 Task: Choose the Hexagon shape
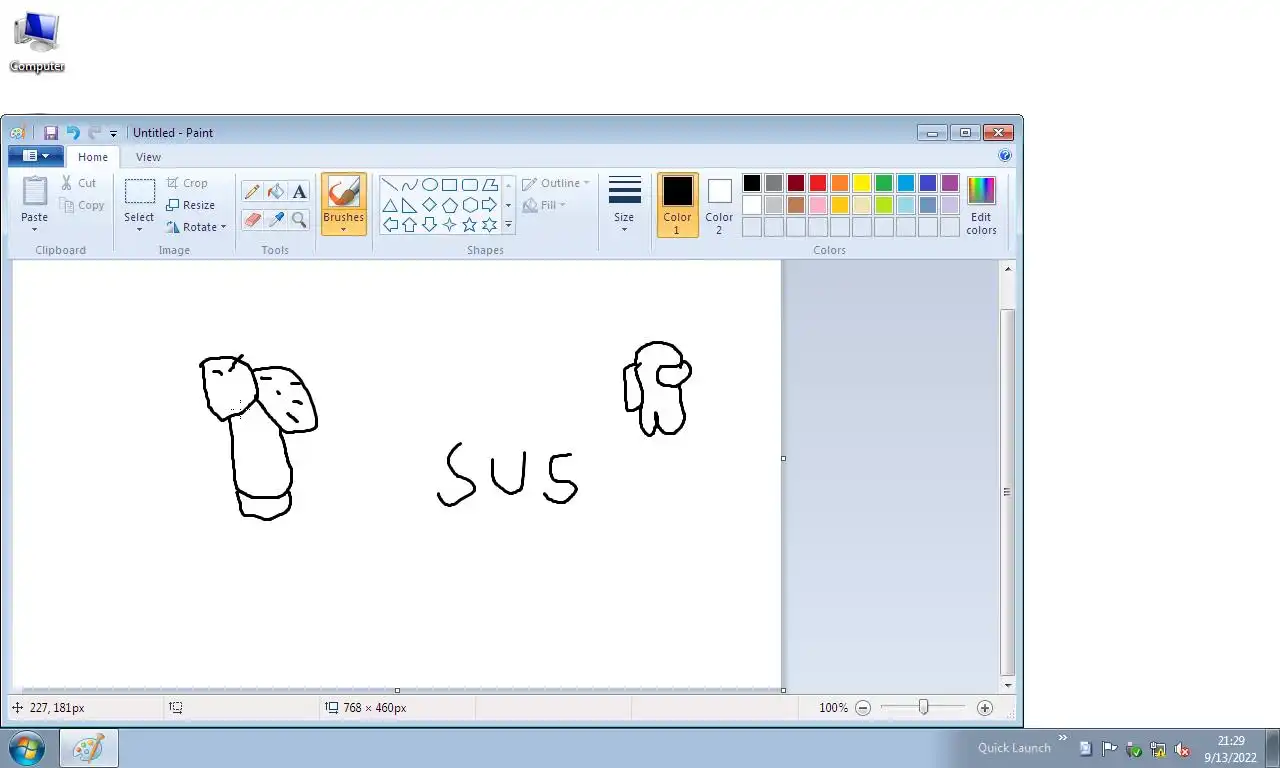point(470,205)
